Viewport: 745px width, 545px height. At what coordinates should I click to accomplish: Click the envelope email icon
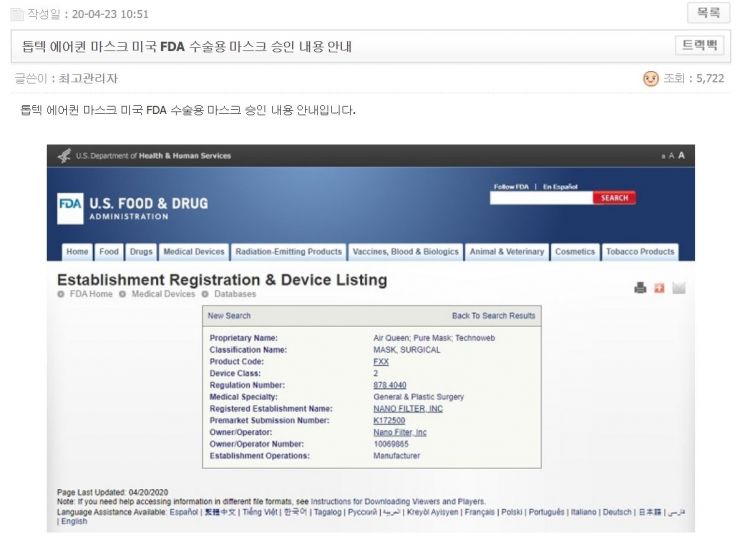[x=679, y=289]
